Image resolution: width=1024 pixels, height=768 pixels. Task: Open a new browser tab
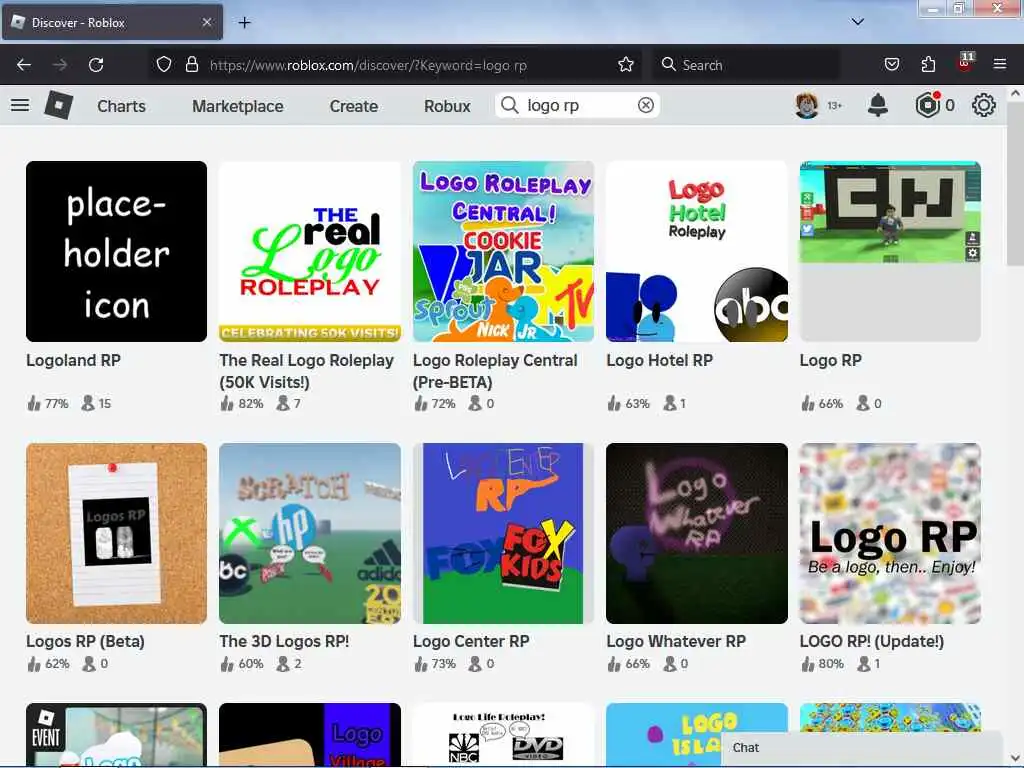click(x=244, y=23)
